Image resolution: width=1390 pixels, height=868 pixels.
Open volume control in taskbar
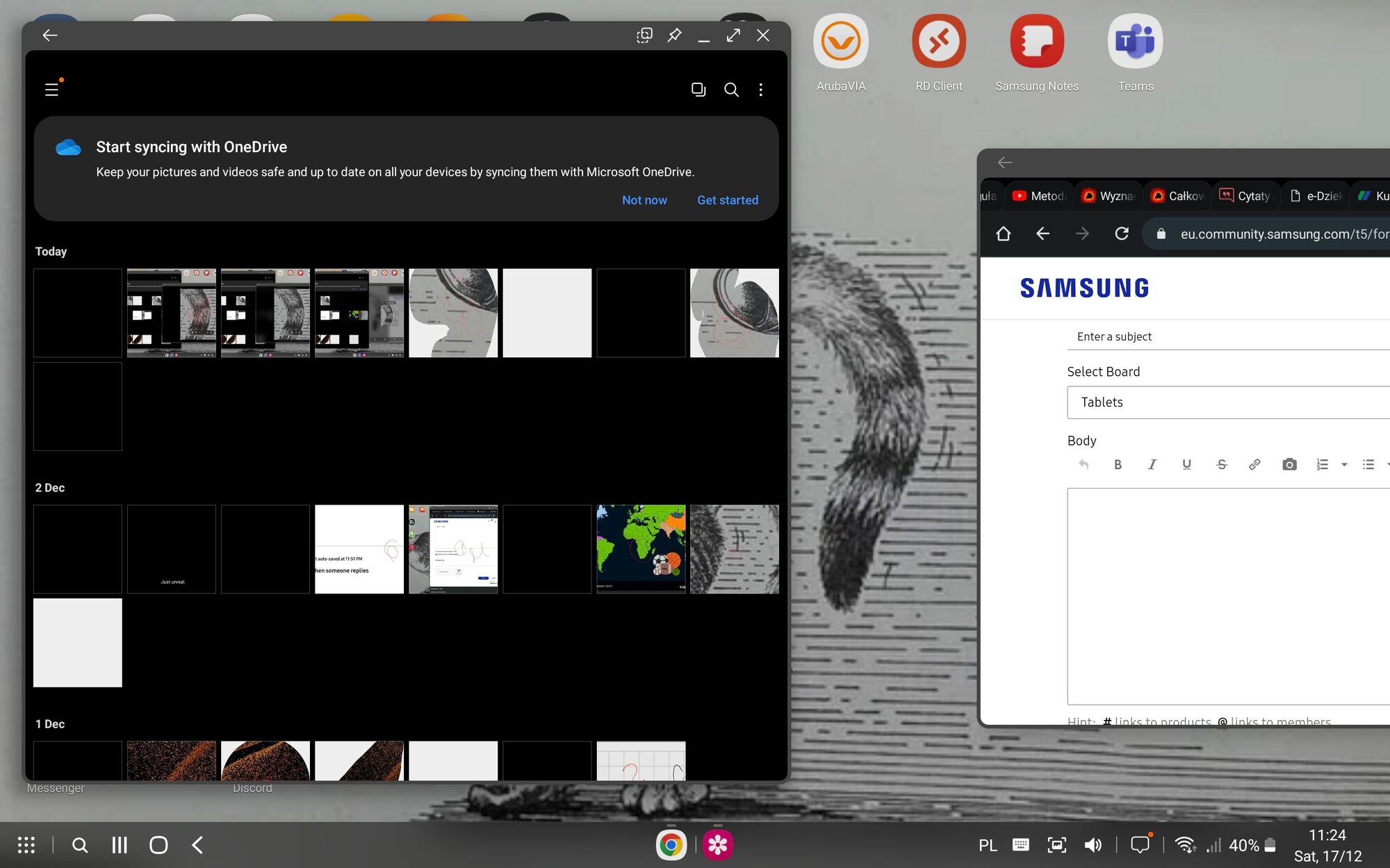coord(1093,845)
